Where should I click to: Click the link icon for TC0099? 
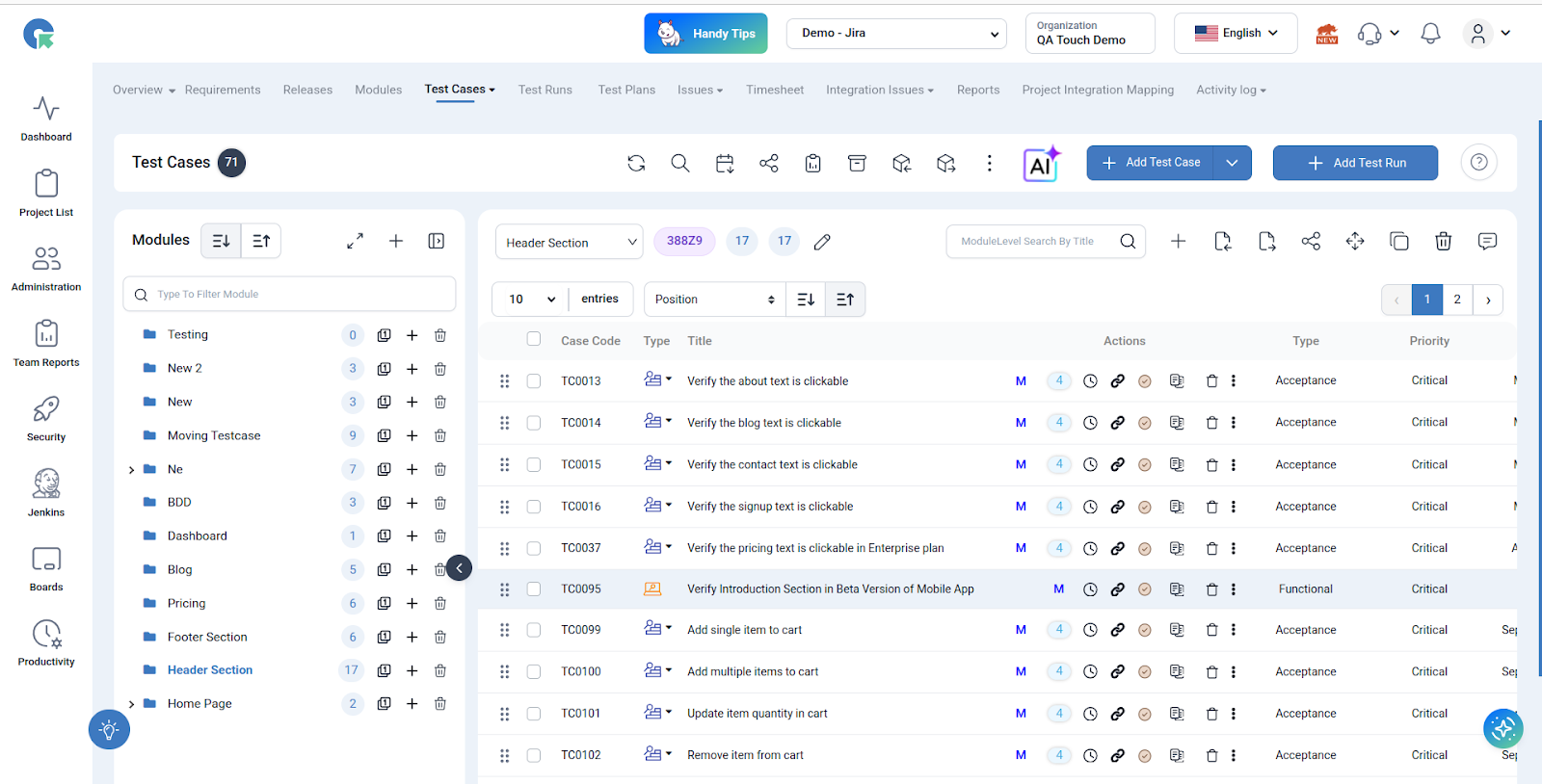(1118, 630)
